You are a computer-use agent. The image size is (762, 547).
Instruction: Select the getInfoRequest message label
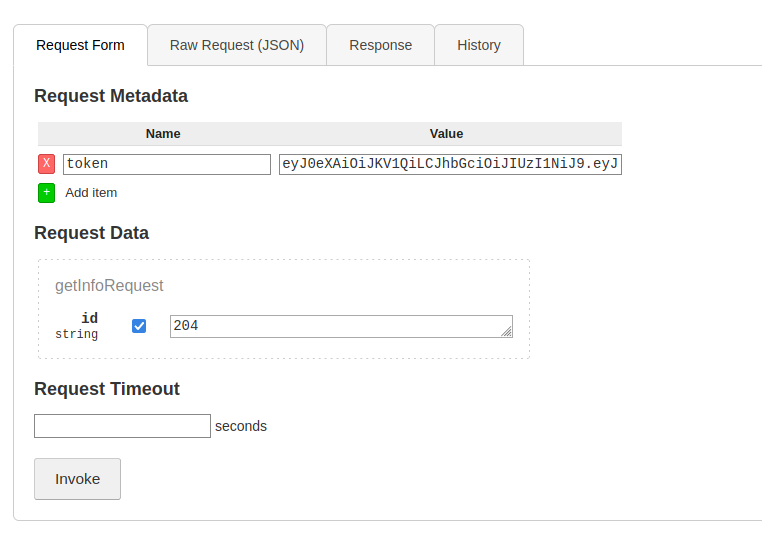(109, 286)
